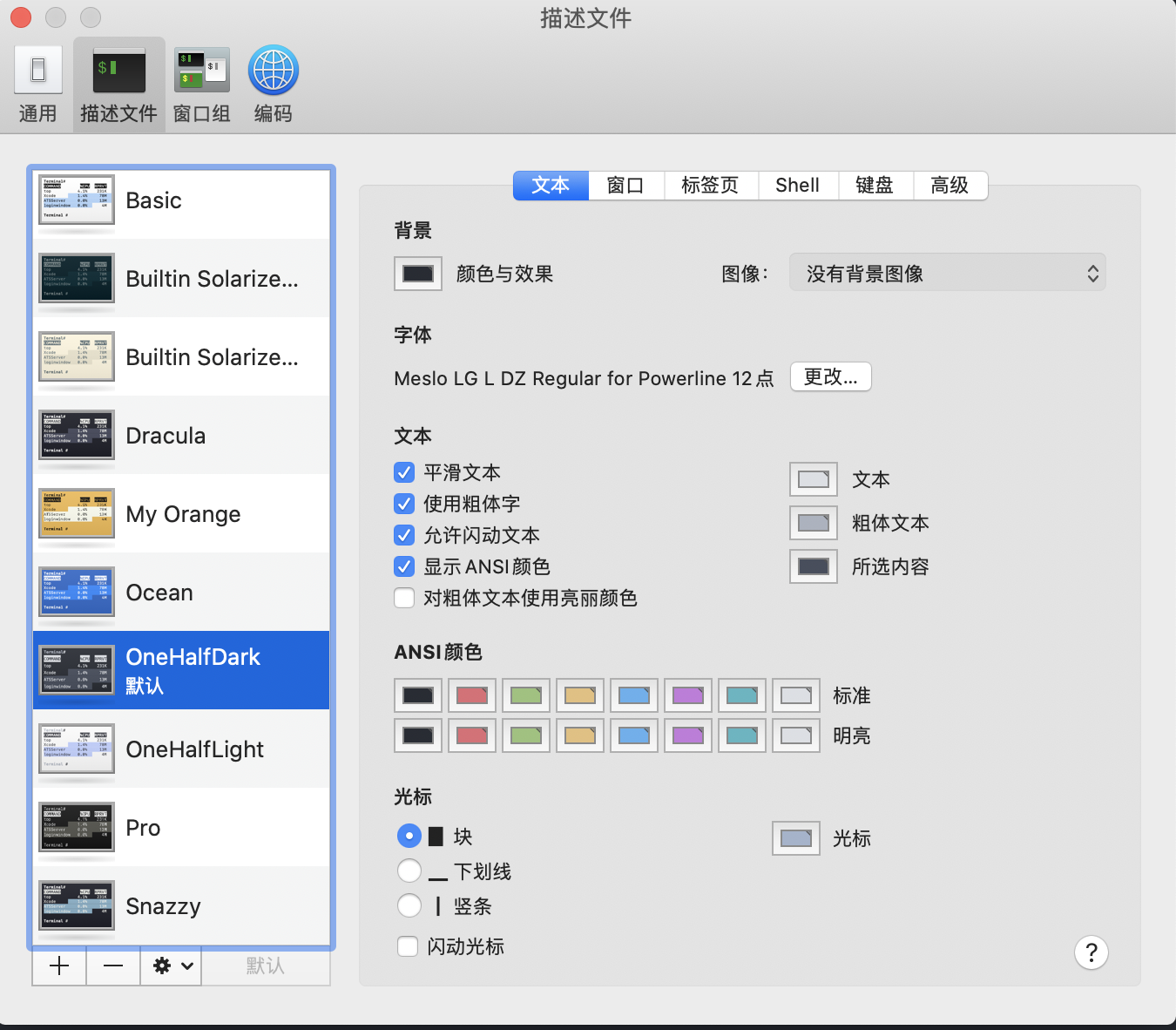The width and height of the screenshot is (1176, 1030).
Task: Select the Ocean profile
Action: tap(181, 592)
